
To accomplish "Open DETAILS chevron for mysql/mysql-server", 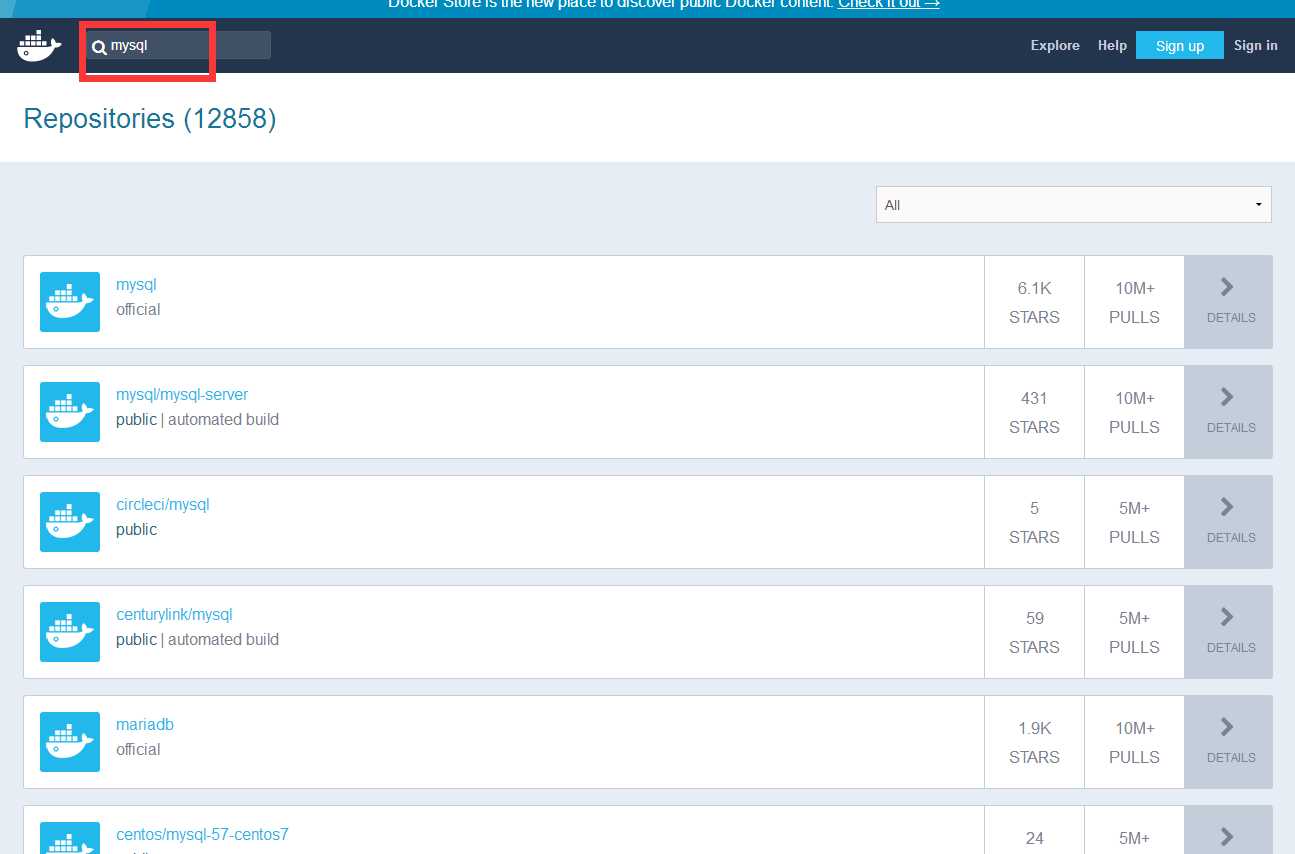I will pos(1229,412).
